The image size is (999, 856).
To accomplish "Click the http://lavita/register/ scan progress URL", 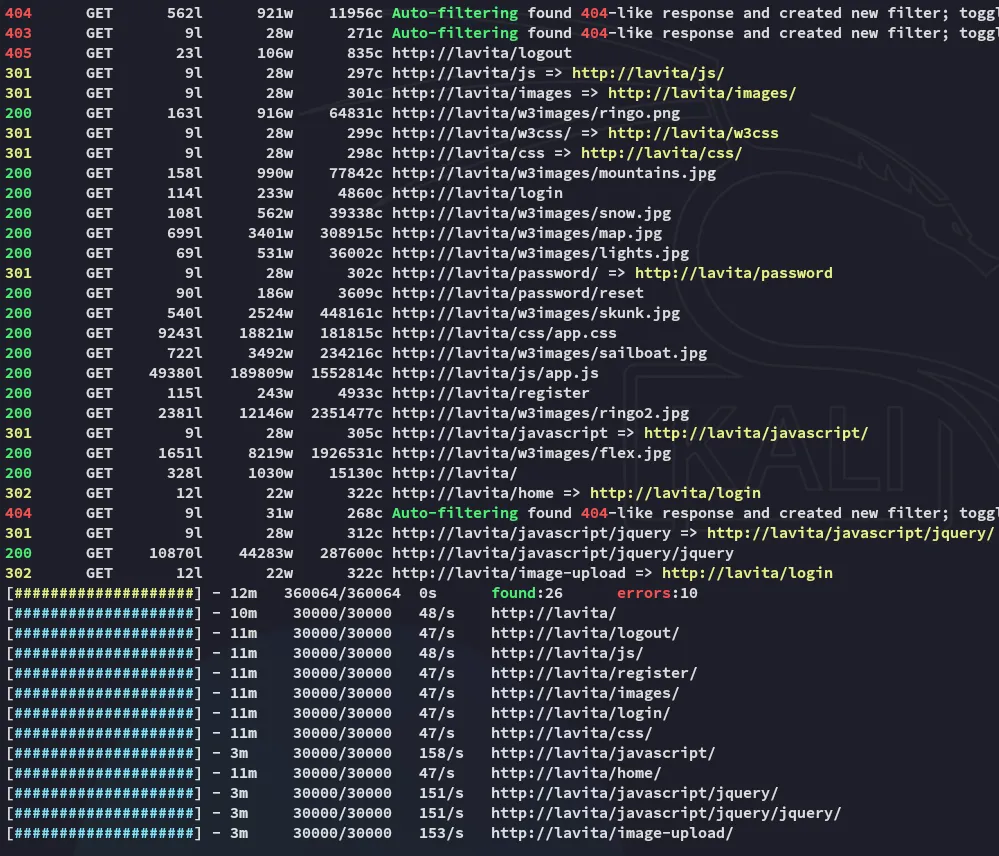I will click(x=594, y=673).
